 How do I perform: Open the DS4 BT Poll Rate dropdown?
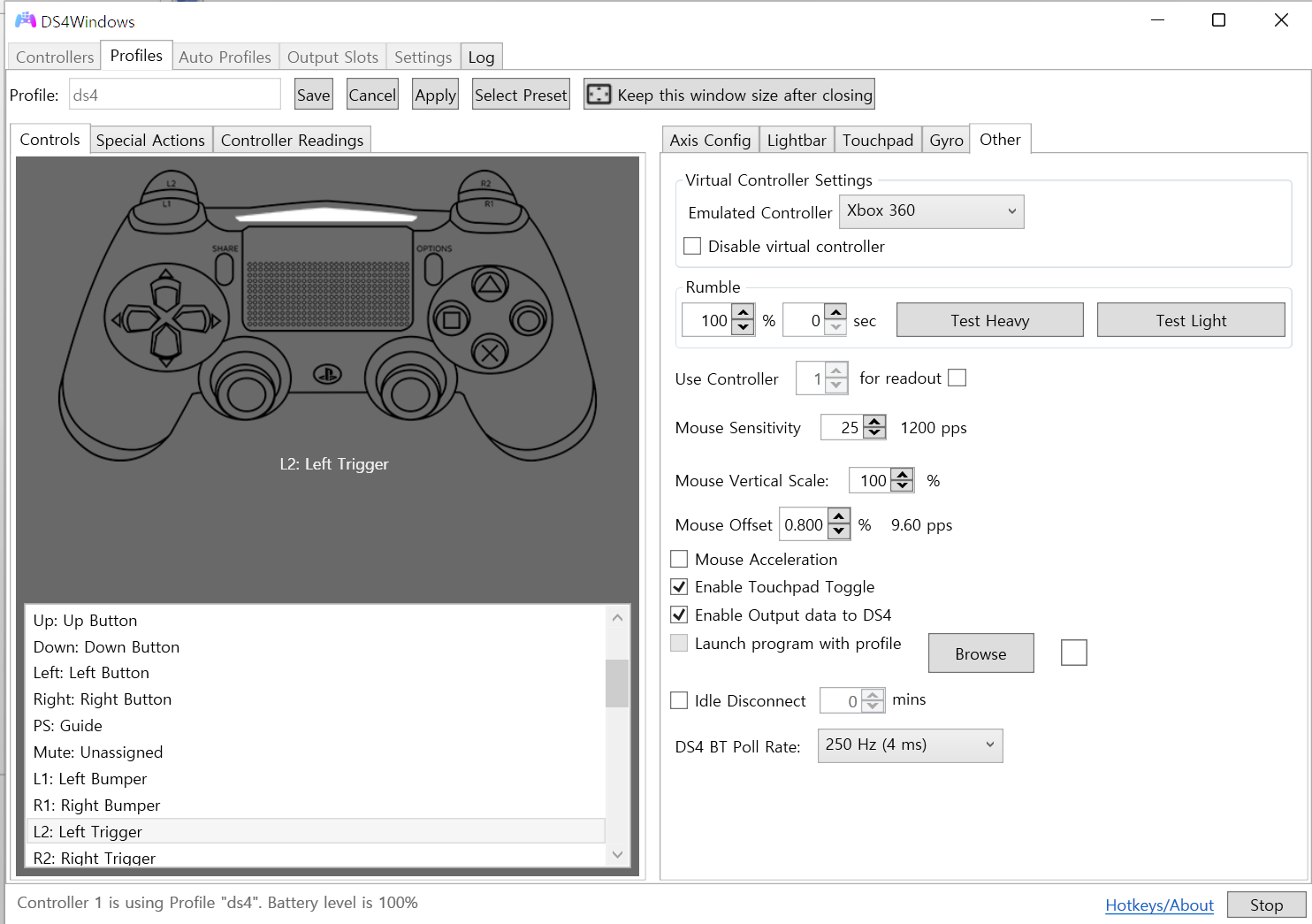click(910, 745)
